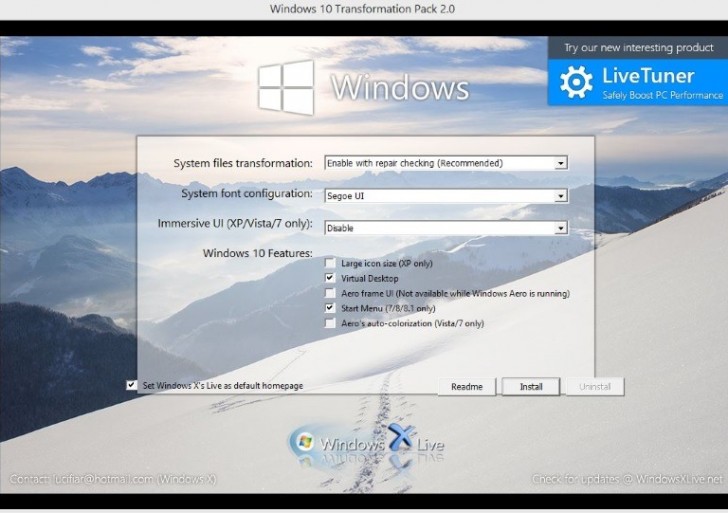Click the Windows X Live logo
728x513 pixels.
point(366,442)
